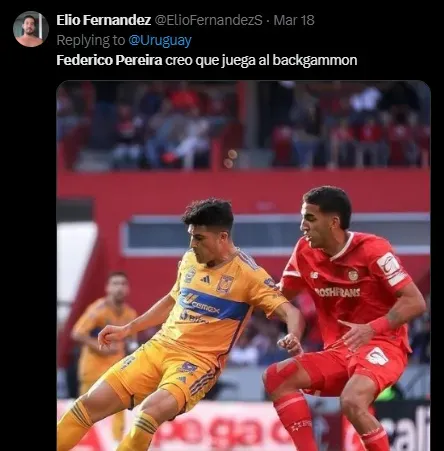Click the Tigres crest on yellow jersey

click(x=225, y=284)
